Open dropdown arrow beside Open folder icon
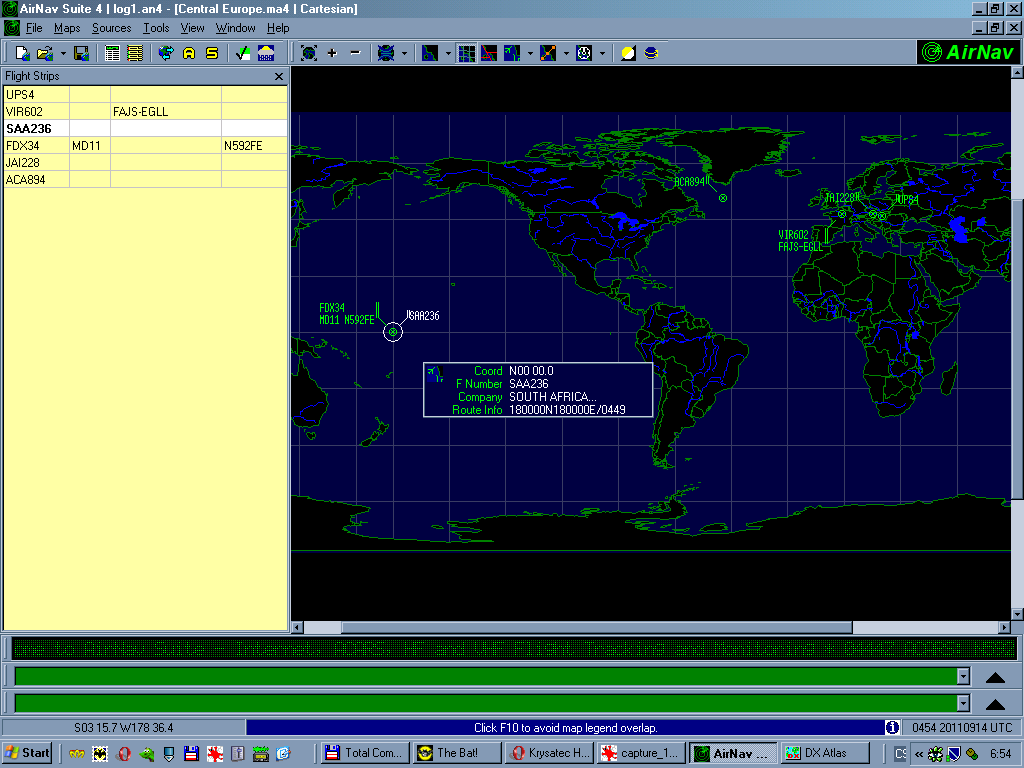The image size is (1024, 768). (63, 53)
